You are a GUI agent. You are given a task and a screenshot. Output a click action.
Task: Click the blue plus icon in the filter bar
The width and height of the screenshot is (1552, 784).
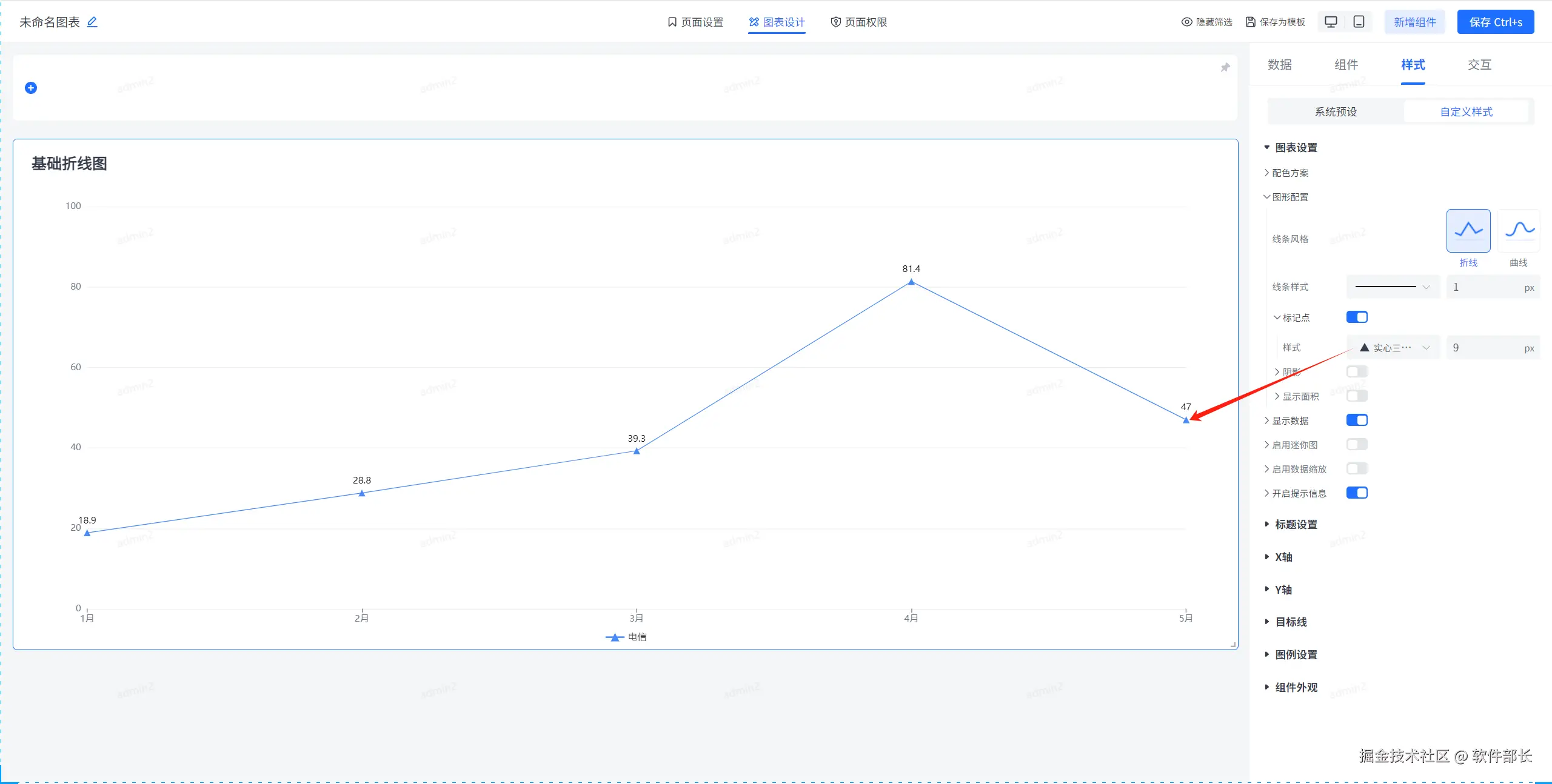pos(31,88)
